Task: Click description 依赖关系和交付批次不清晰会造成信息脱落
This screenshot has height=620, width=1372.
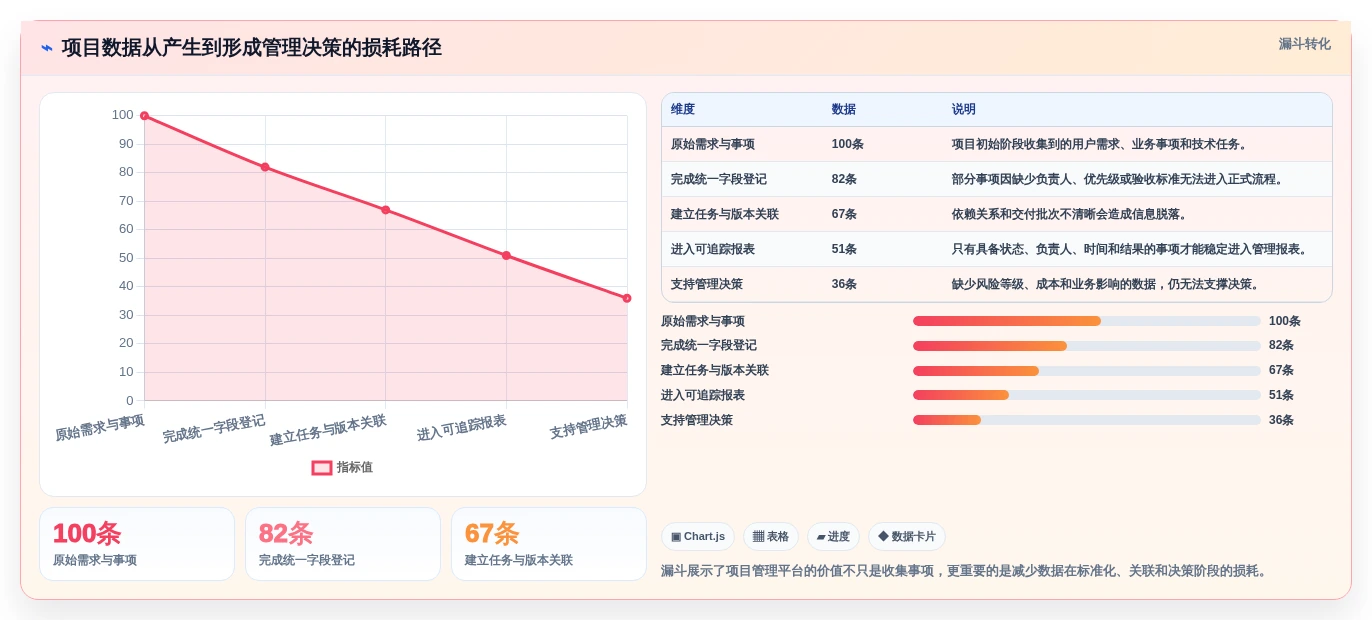Action: [x=1070, y=214]
